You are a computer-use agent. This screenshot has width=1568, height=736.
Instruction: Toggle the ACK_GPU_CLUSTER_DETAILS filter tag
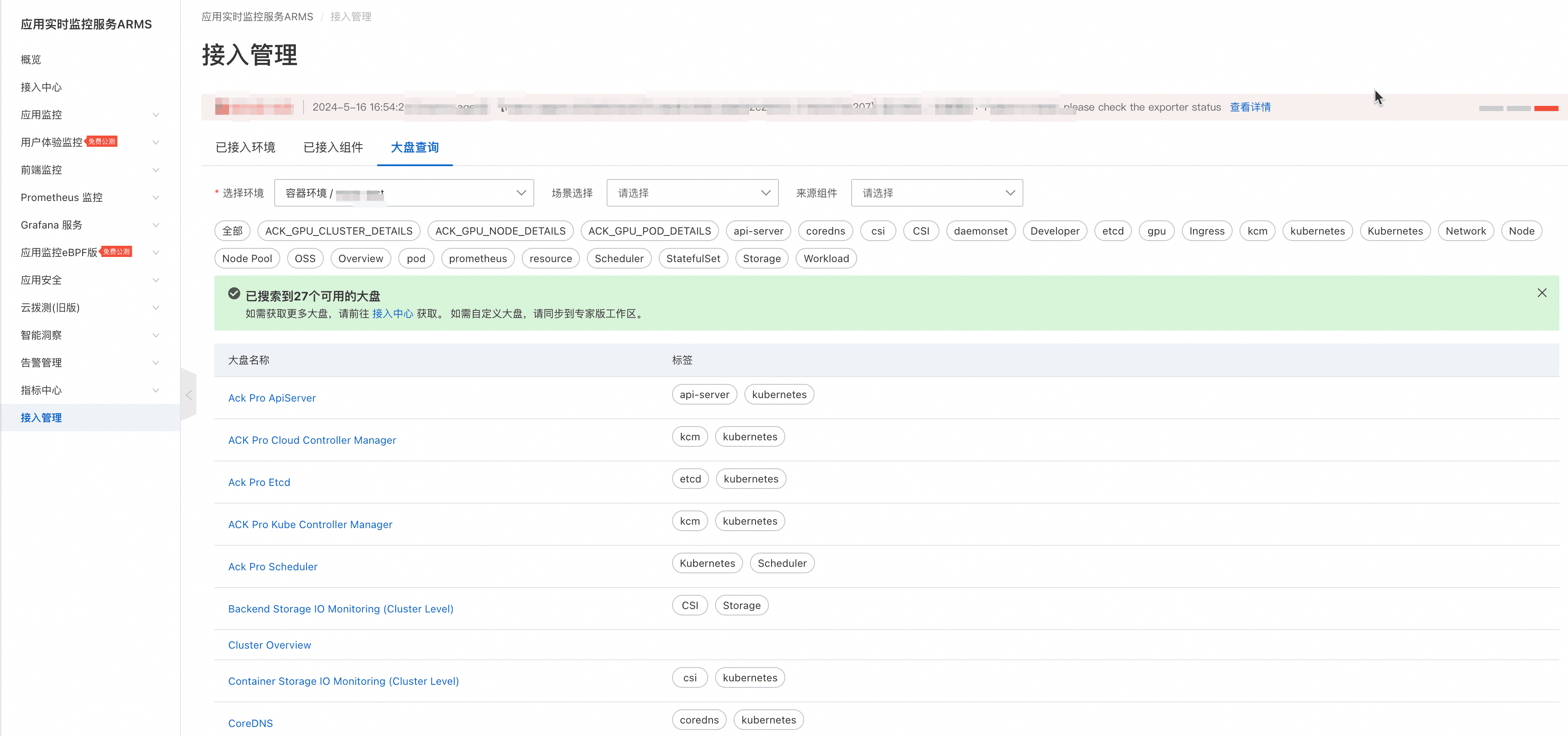[x=338, y=231]
